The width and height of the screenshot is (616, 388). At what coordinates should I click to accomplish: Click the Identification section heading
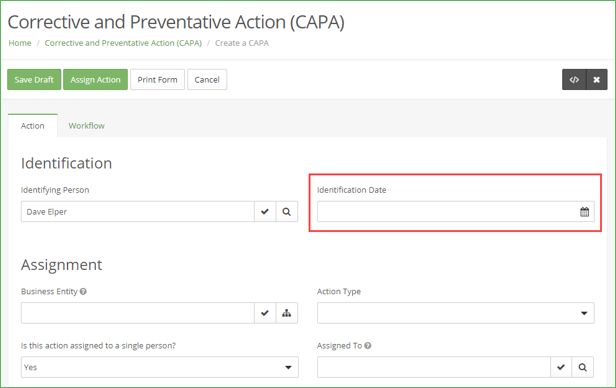[66, 163]
